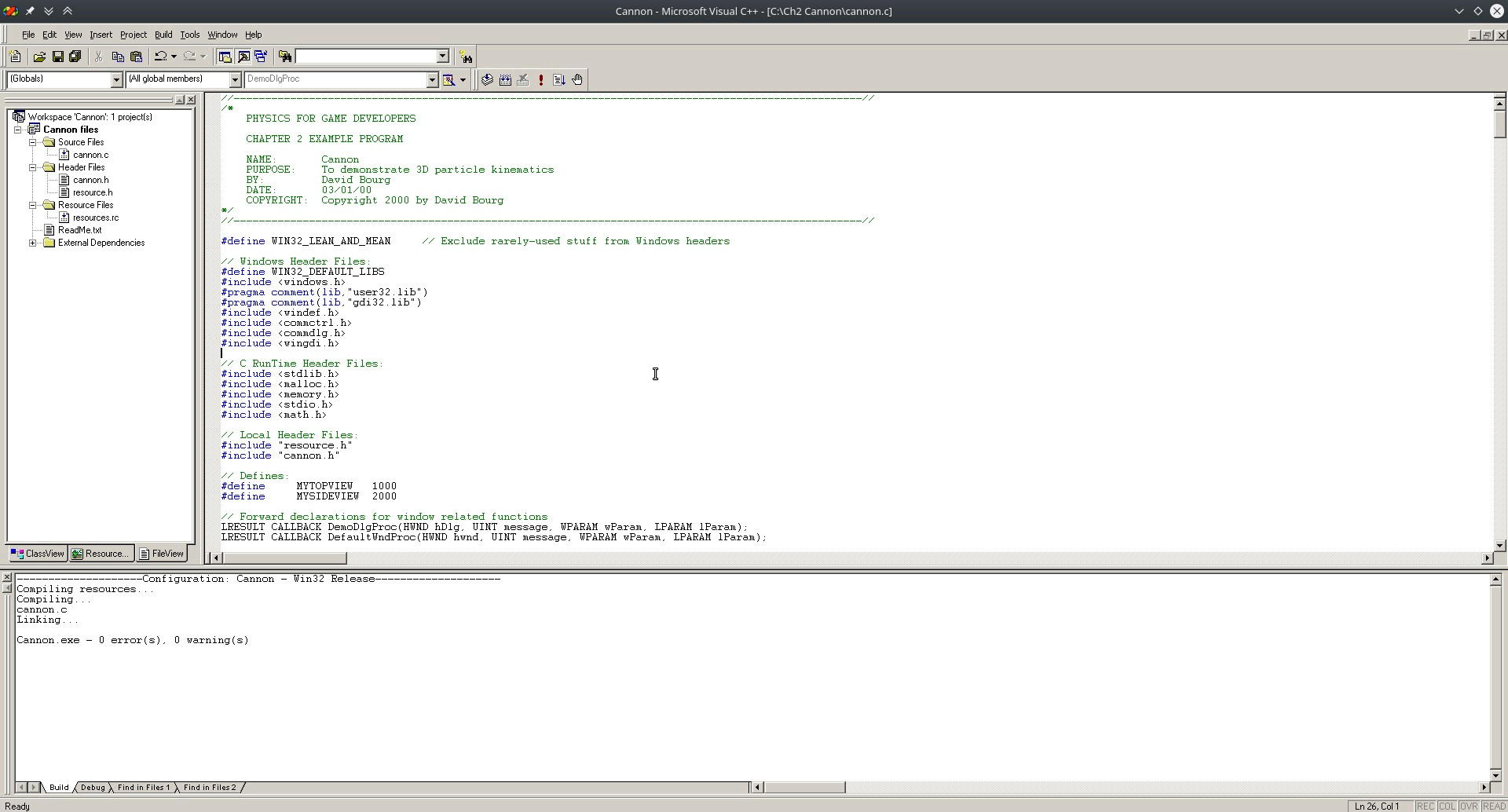The height and width of the screenshot is (812, 1508).
Task: Open the DemoDlgProc members dropdown
Action: 431,79
